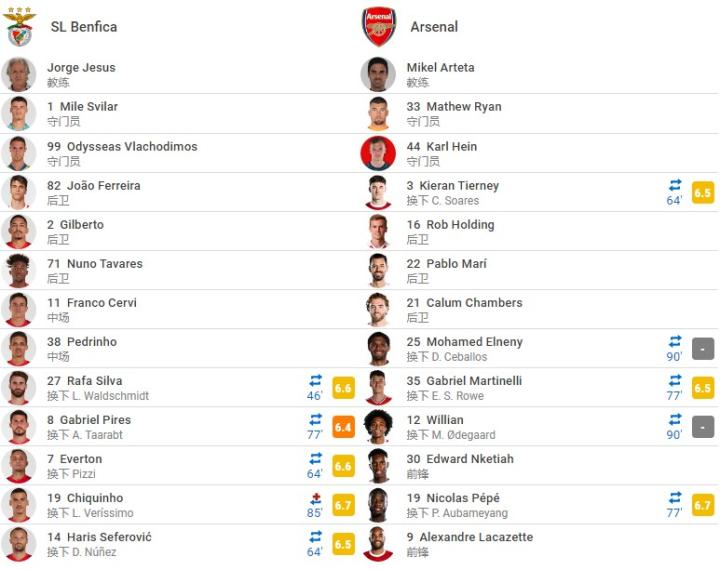Click Gabriel Pires' orange 6.4 rating badge

click(343, 427)
